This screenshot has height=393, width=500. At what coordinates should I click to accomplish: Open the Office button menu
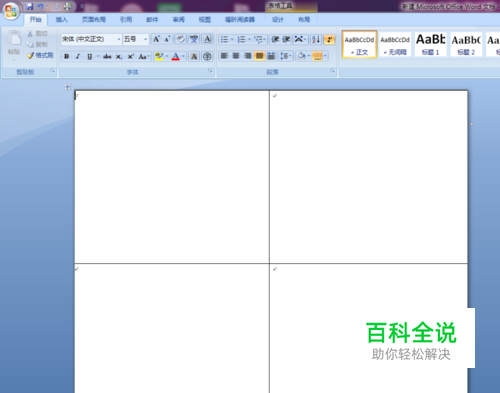(11, 11)
